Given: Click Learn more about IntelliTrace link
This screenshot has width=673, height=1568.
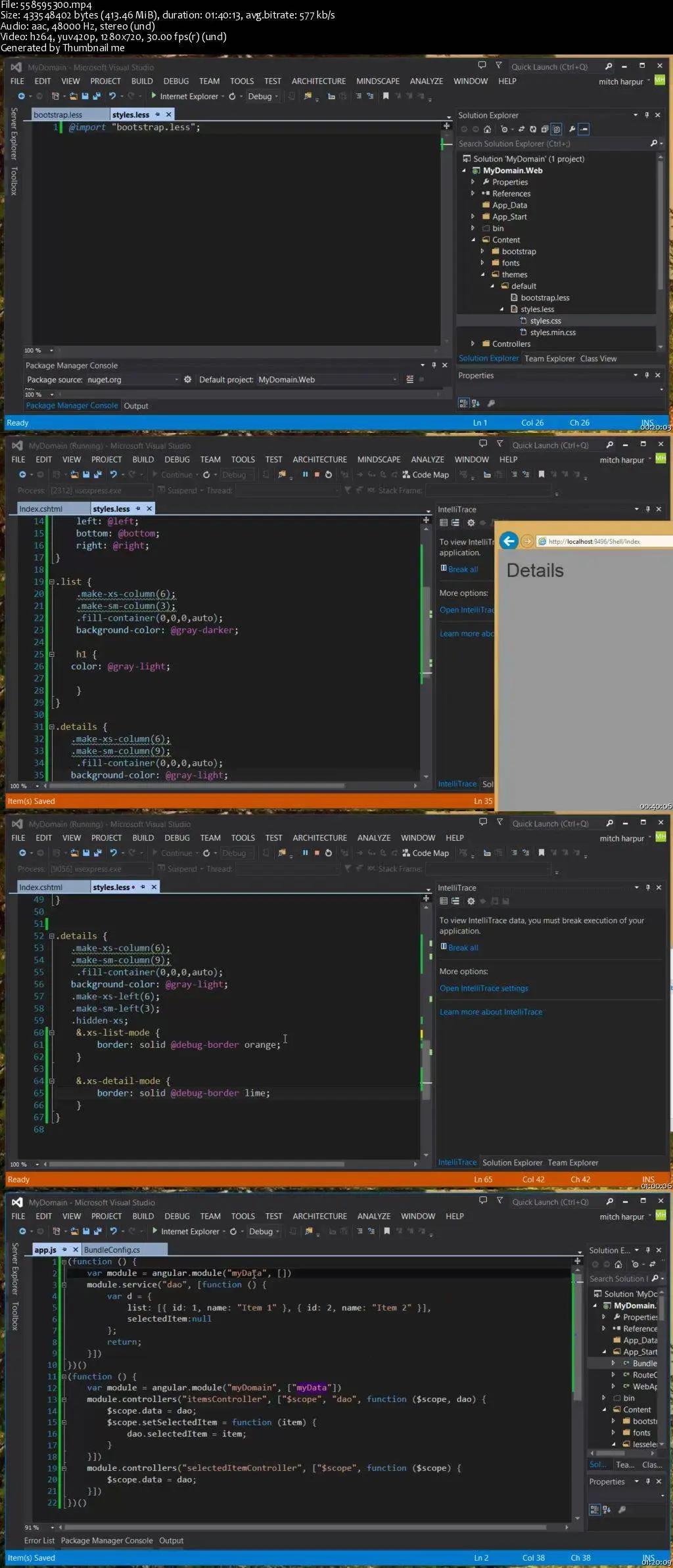Looking at the screenshot, I should 491,1012.
